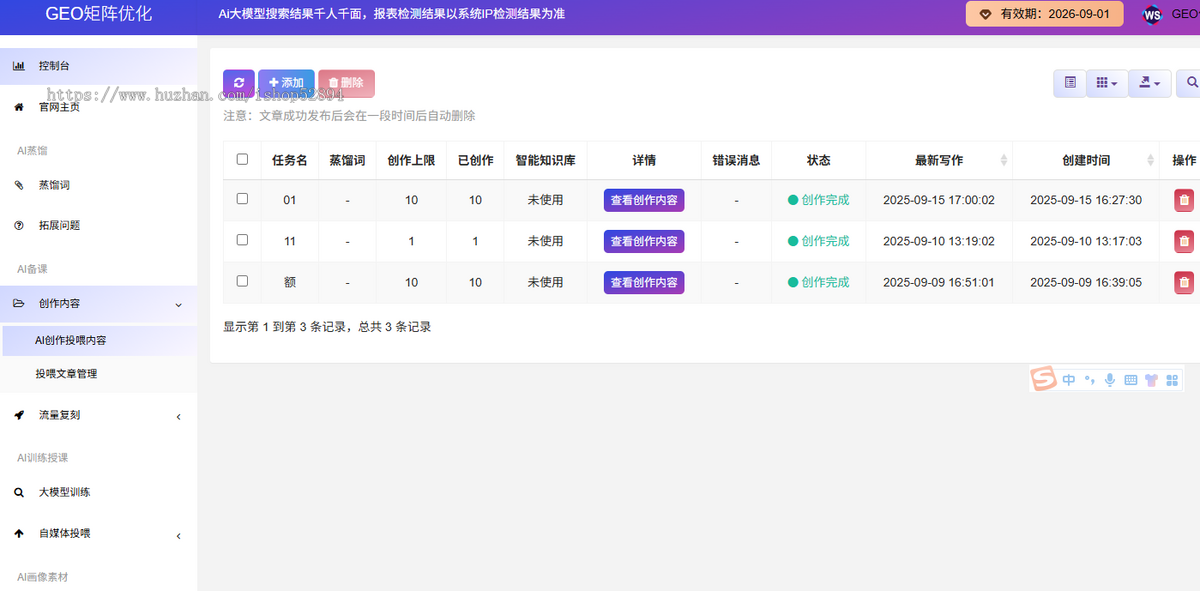Expand the 流量复刻 sidebar menu
This screenshot has height=591, width=1200.
click(98, 415)
